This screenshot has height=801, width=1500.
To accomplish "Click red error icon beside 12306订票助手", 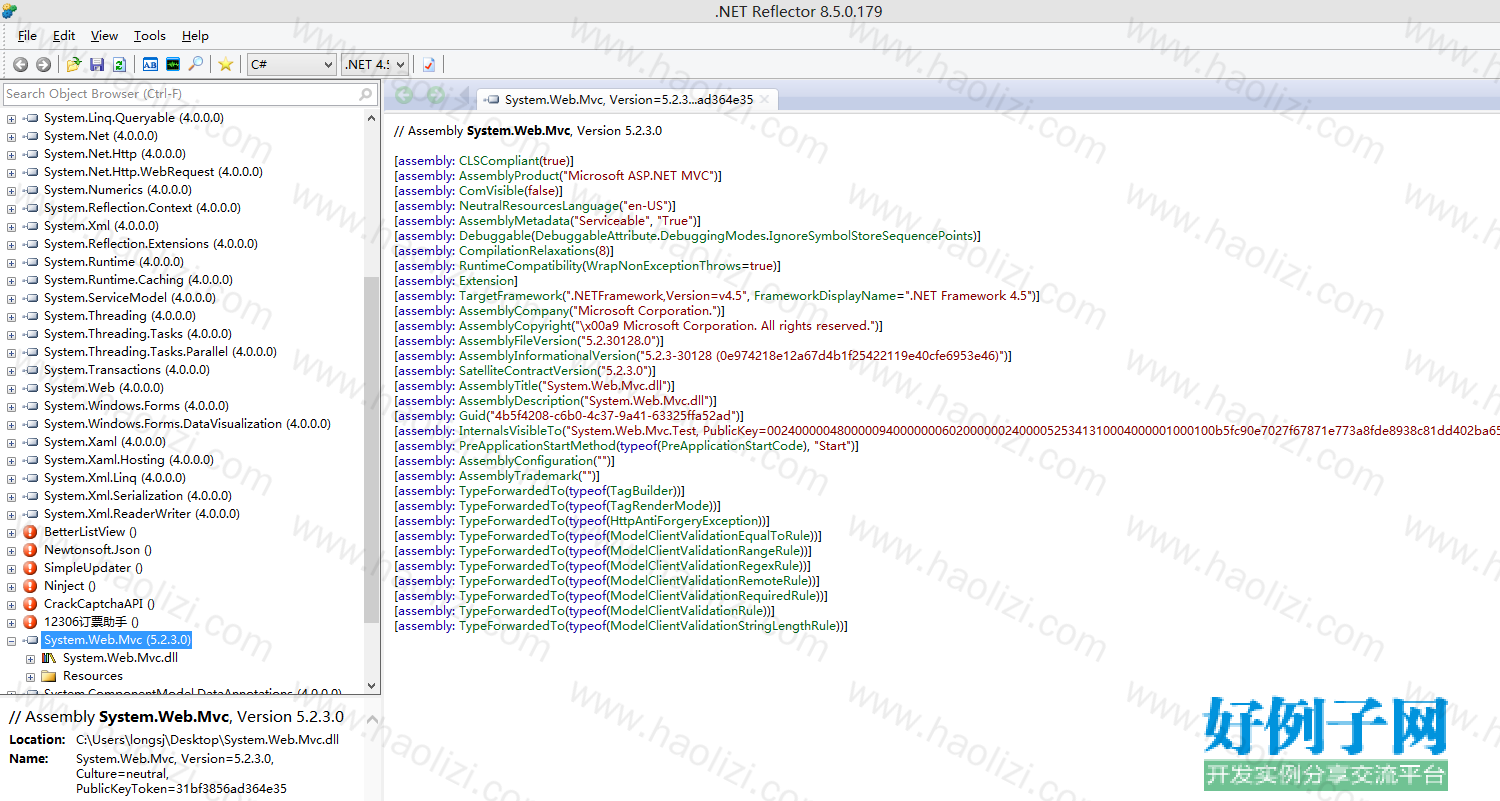I will click(30, 622).
